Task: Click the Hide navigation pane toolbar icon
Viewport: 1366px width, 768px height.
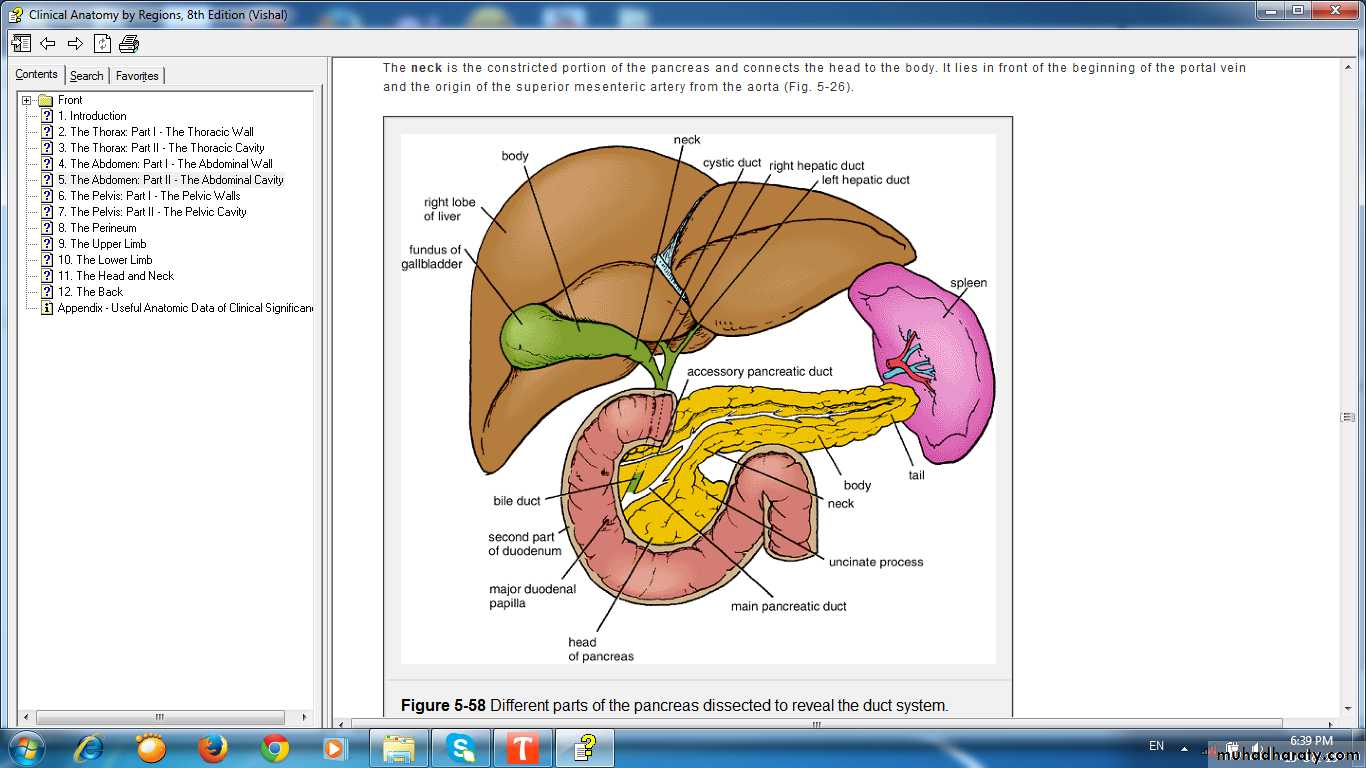Action: click(x=21, y=43)
